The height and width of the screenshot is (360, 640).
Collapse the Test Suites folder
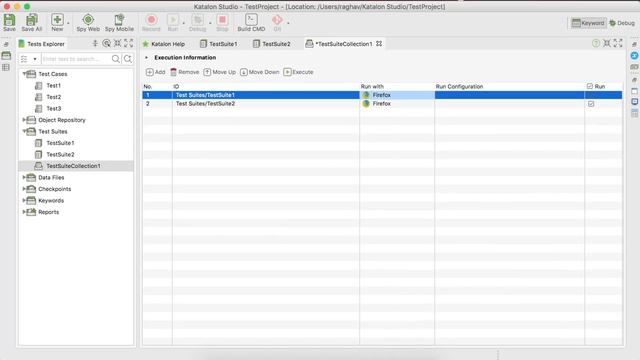[24, 131]
